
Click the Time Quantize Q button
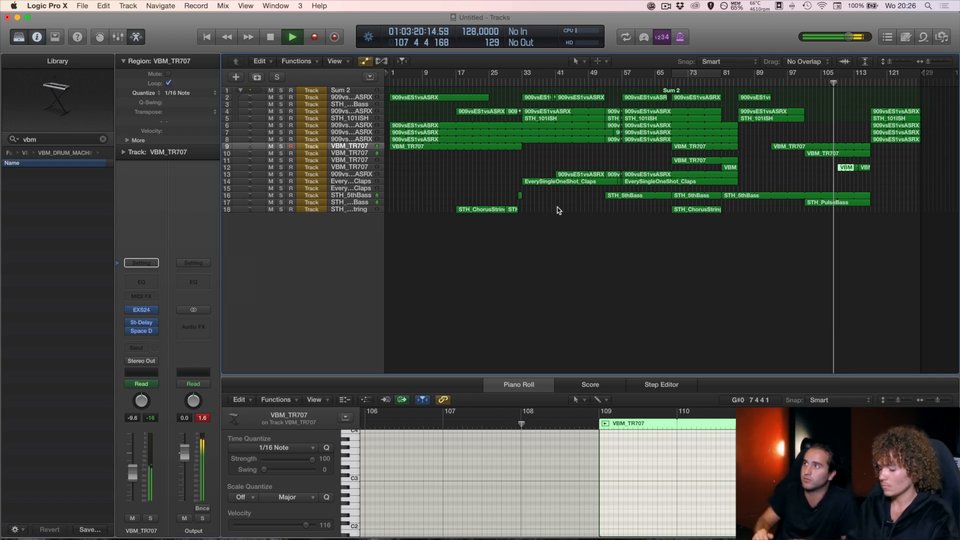326,448
